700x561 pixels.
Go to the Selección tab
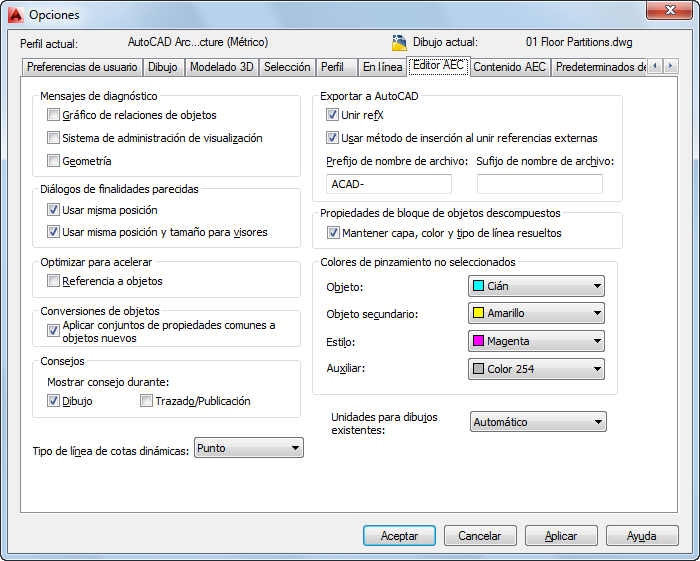(287, 67)
